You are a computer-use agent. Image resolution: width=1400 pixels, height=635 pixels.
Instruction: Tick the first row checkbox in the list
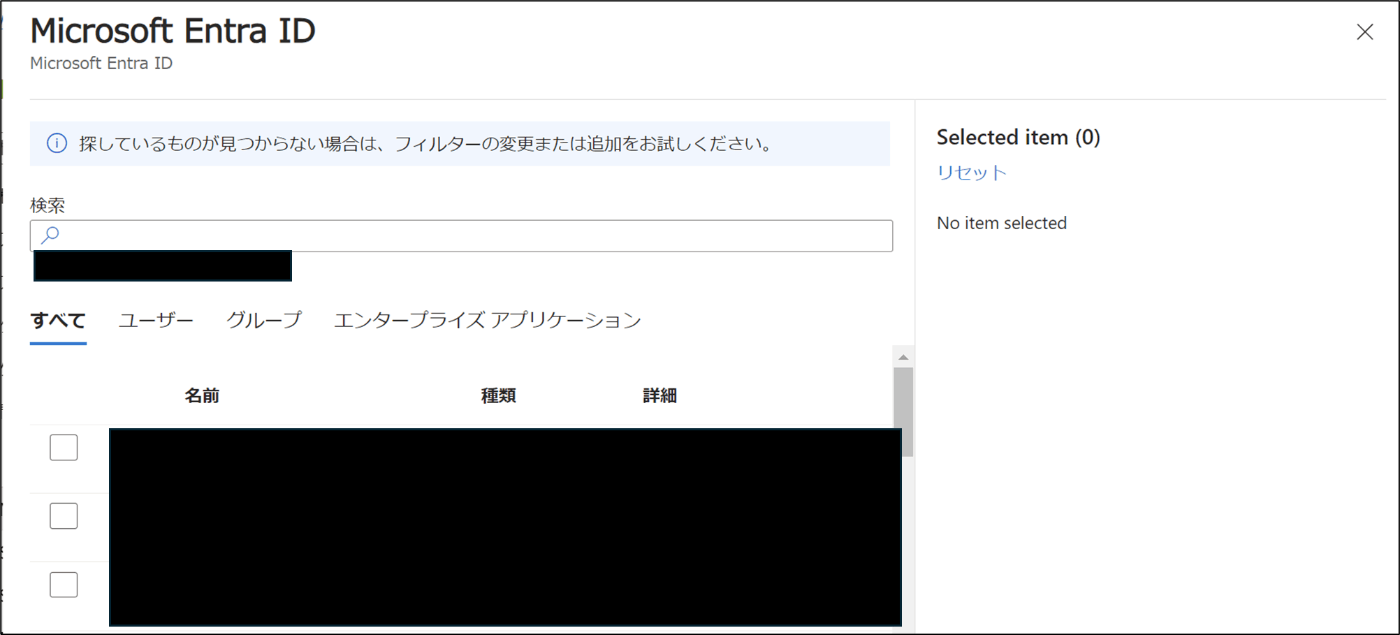[64, 448]
